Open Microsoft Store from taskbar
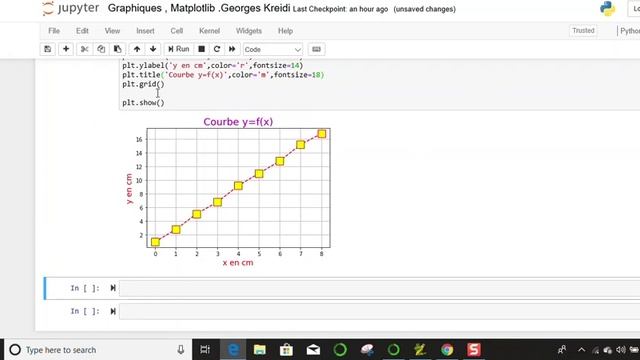 pos(287,350)
